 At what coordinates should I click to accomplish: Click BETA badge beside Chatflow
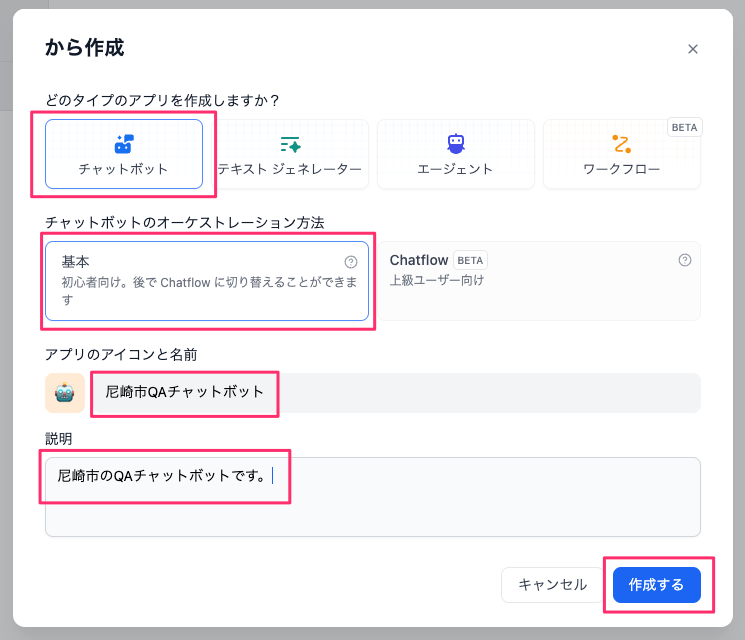tap(470, 260)
